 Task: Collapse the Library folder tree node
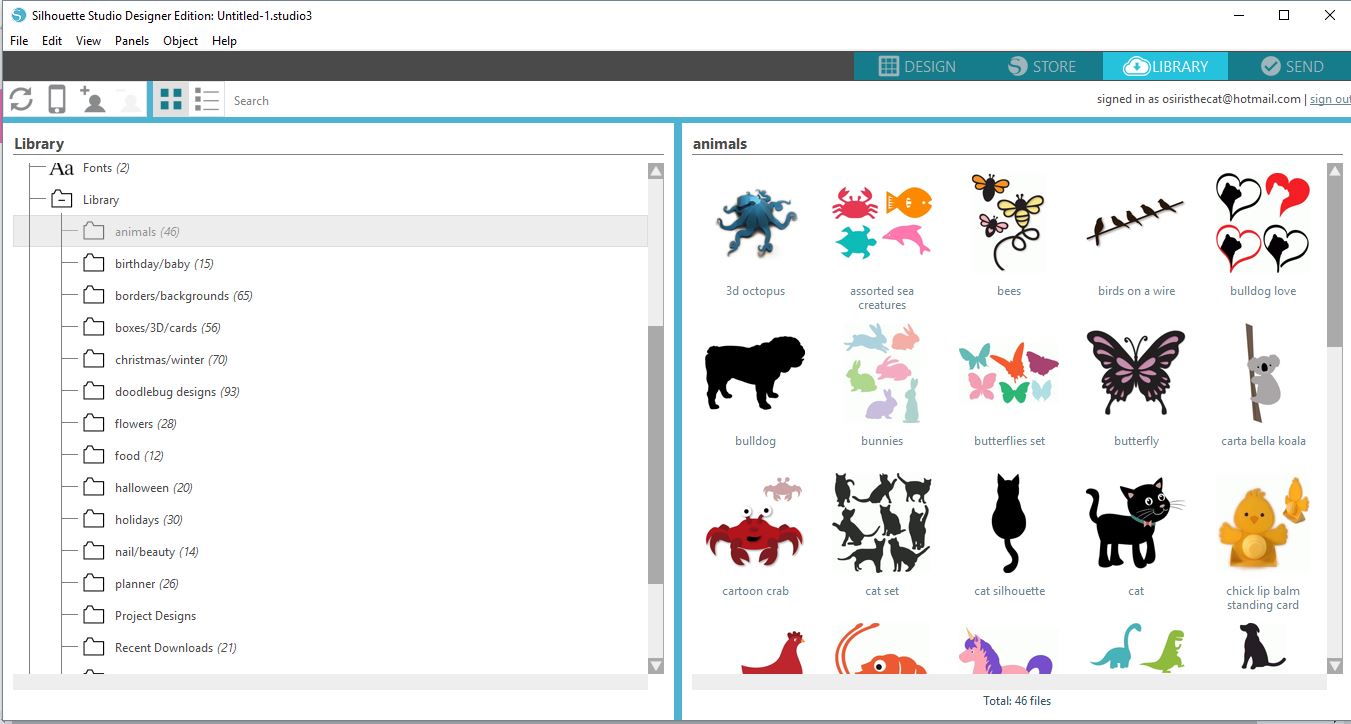61,199
